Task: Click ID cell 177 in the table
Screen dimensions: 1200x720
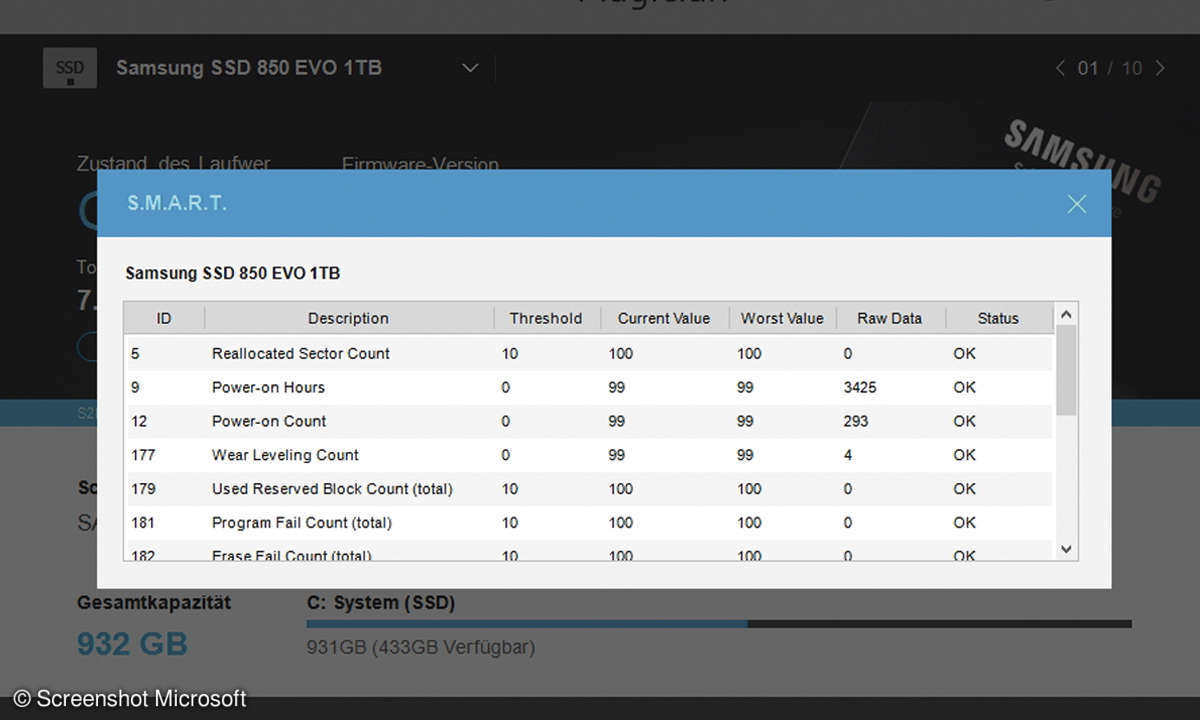Action: pos(143,455)
